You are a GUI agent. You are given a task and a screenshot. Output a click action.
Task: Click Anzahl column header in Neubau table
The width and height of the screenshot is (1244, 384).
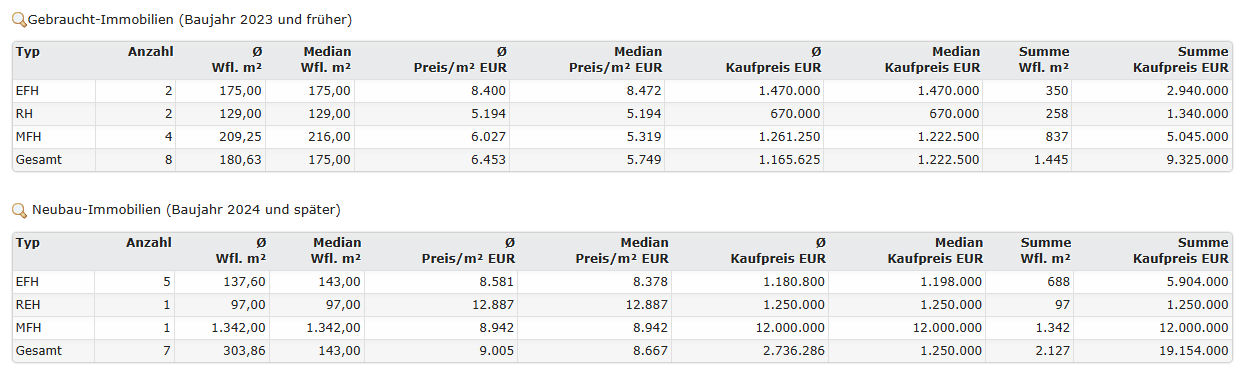click(x=149, y=242)
